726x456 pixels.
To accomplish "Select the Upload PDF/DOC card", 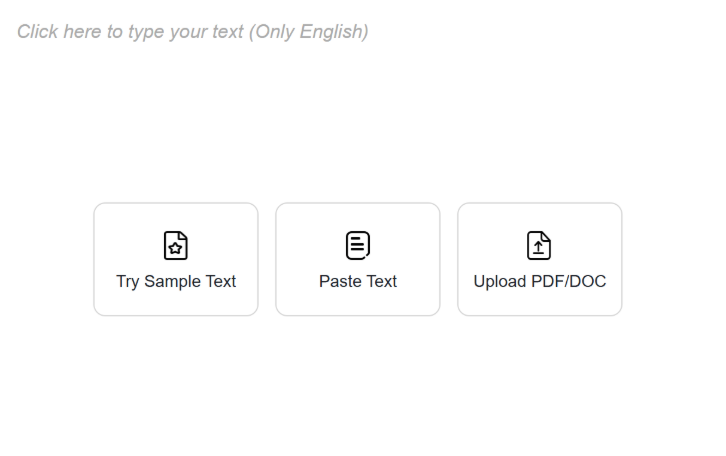I will 539,260.
